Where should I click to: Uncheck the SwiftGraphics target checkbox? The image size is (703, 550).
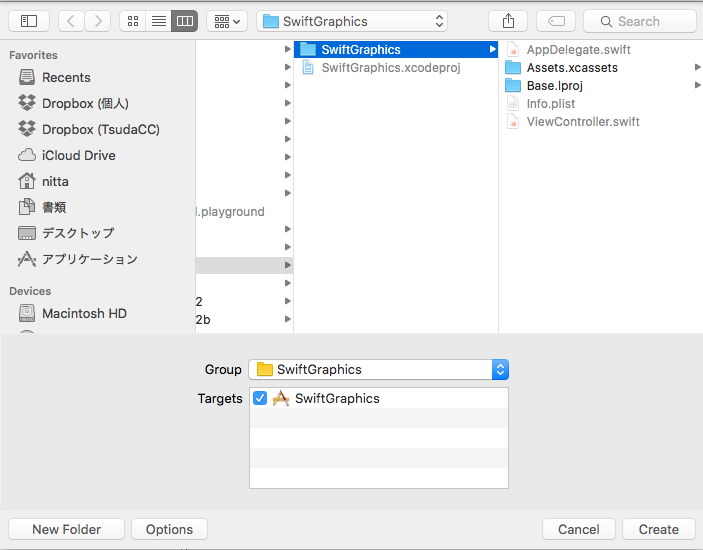click(260, 398)
